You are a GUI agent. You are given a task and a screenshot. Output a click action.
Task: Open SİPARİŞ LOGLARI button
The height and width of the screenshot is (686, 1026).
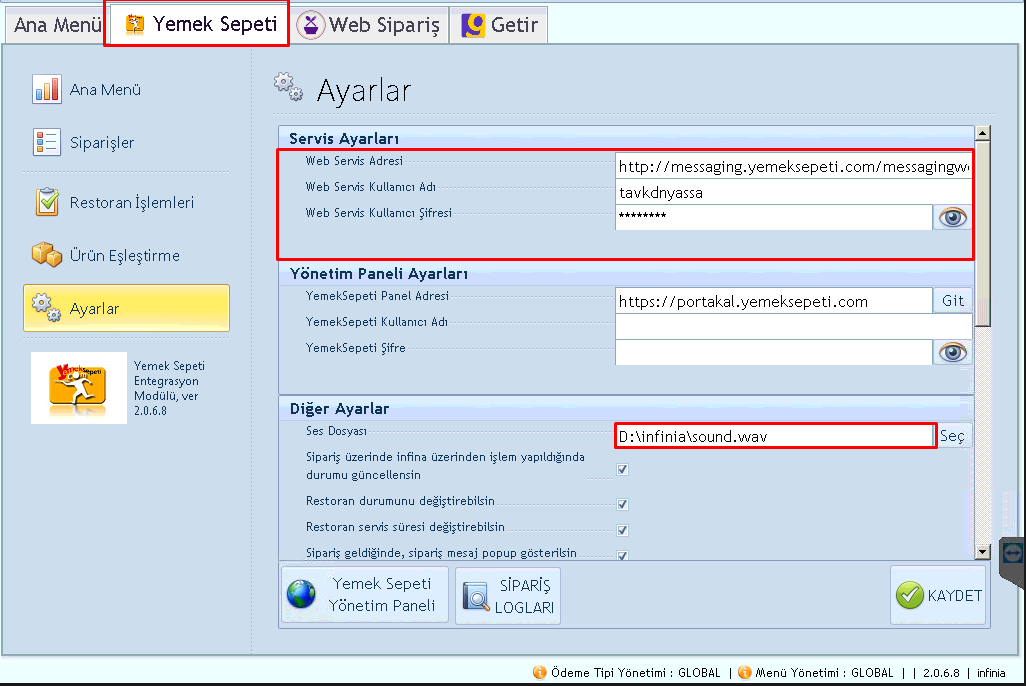click(508, 595)
